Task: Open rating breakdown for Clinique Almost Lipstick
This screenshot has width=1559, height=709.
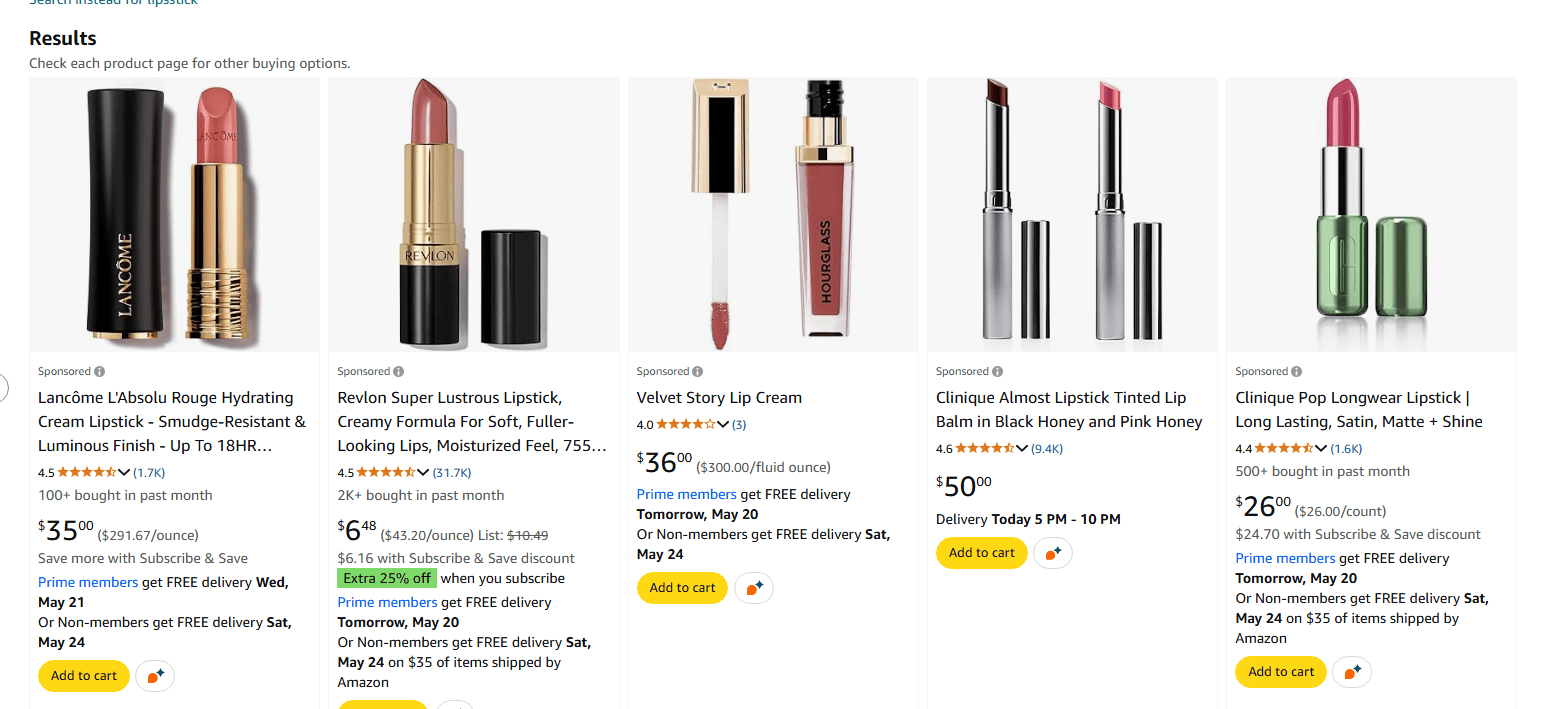Action: pos(1021,449)
